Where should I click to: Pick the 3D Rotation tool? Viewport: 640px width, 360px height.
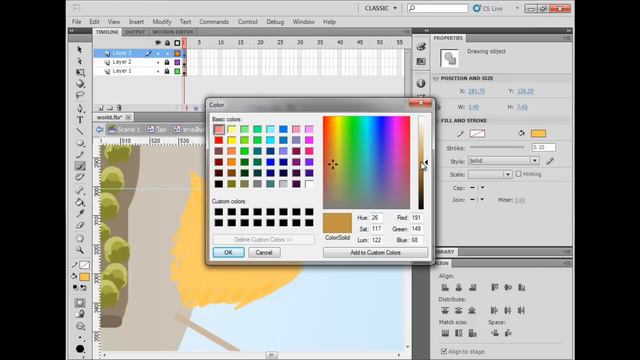click(80, 84)
